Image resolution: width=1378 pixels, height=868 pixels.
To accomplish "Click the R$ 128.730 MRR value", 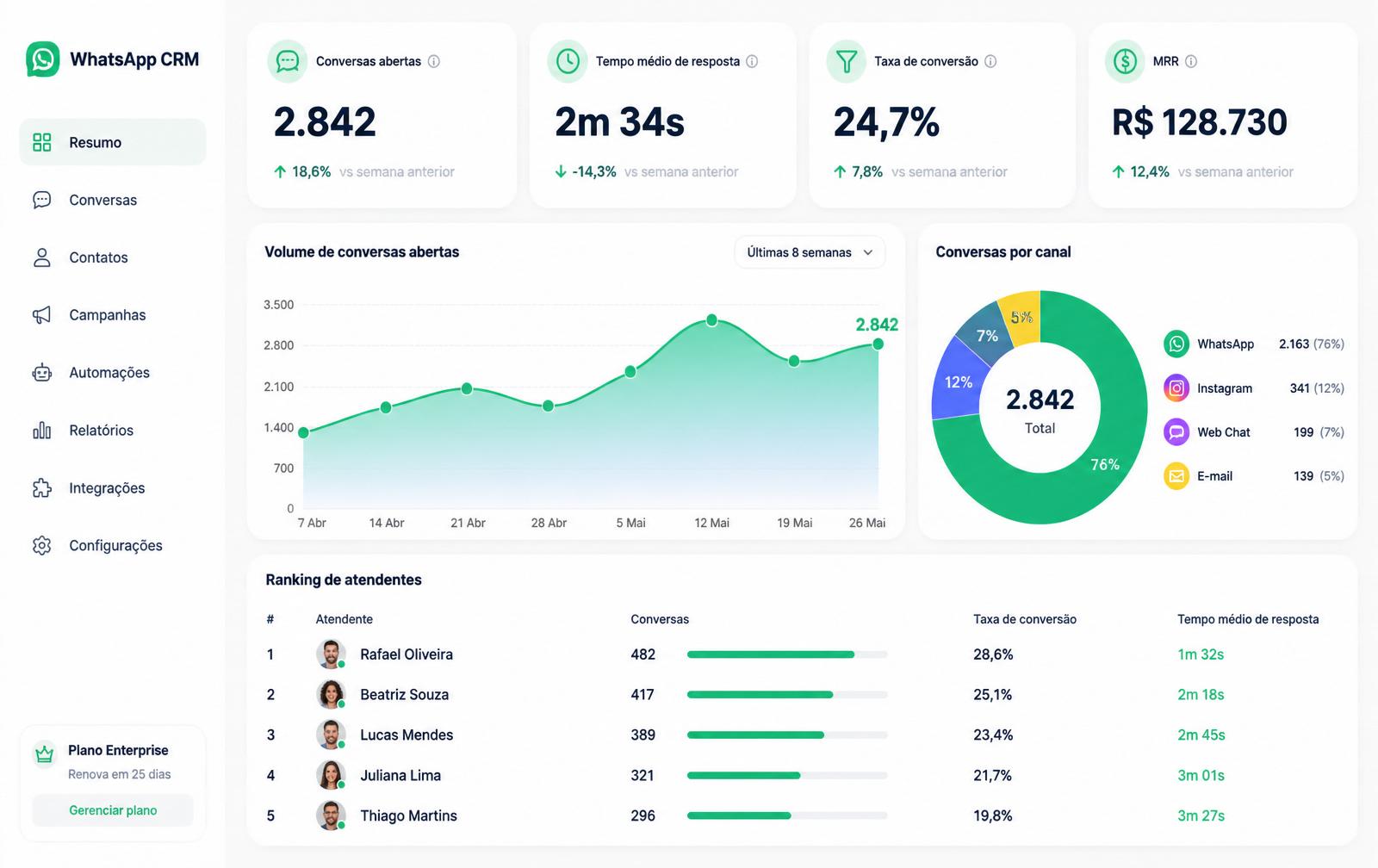I will point(1200,122).
